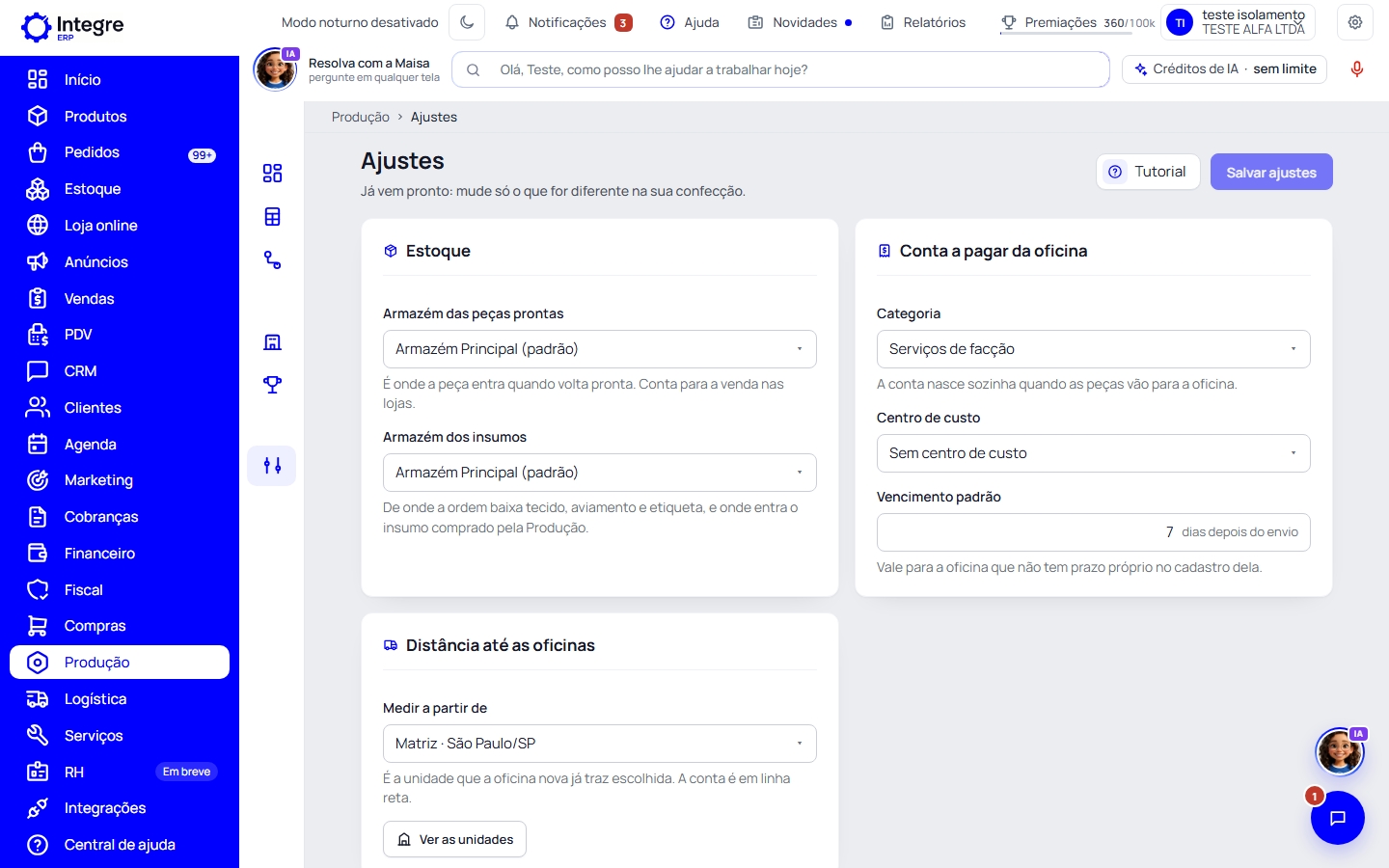Open Novidades in the top bar

tap(801, 22)
